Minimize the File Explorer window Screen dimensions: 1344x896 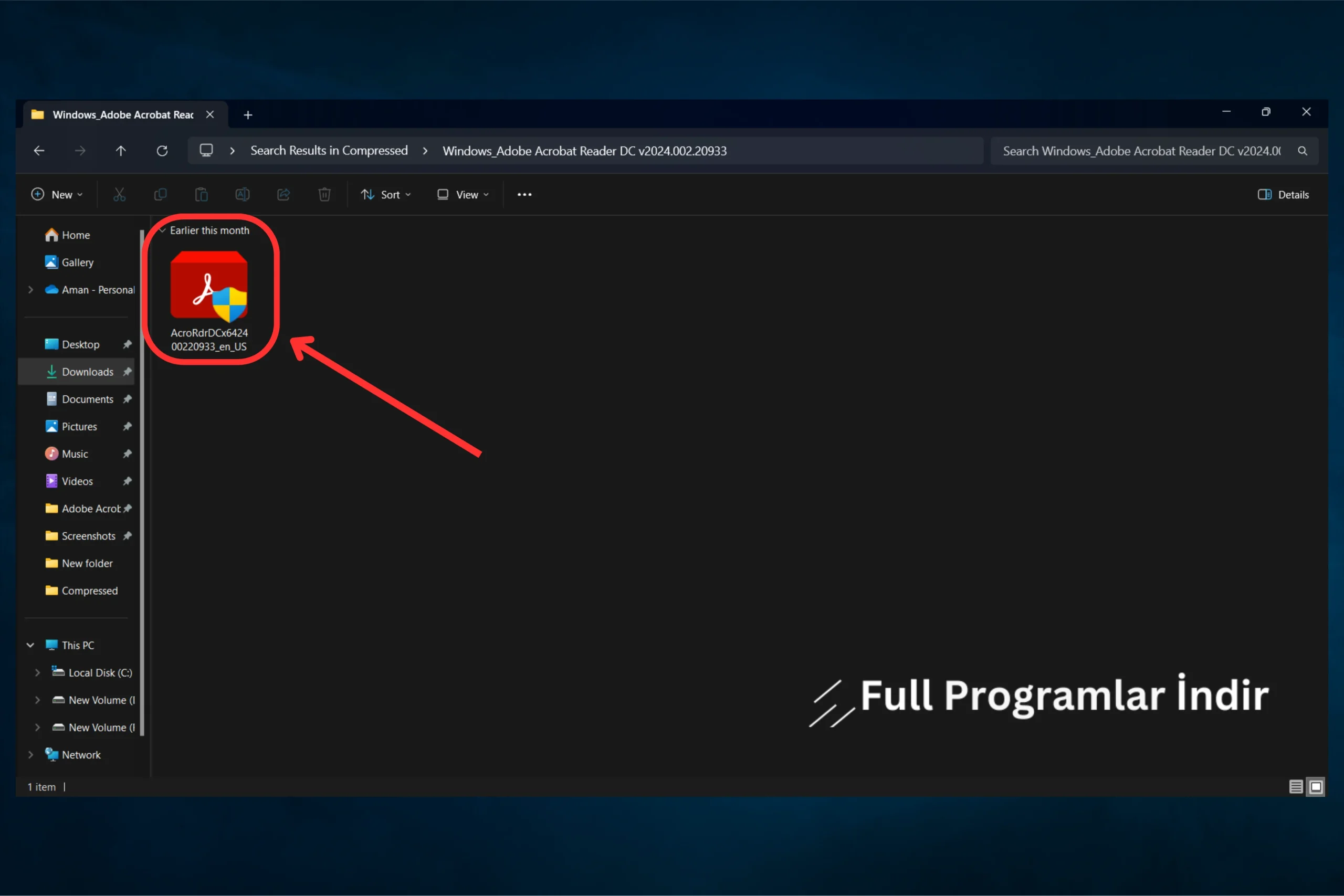click(x=1226, y=112)
